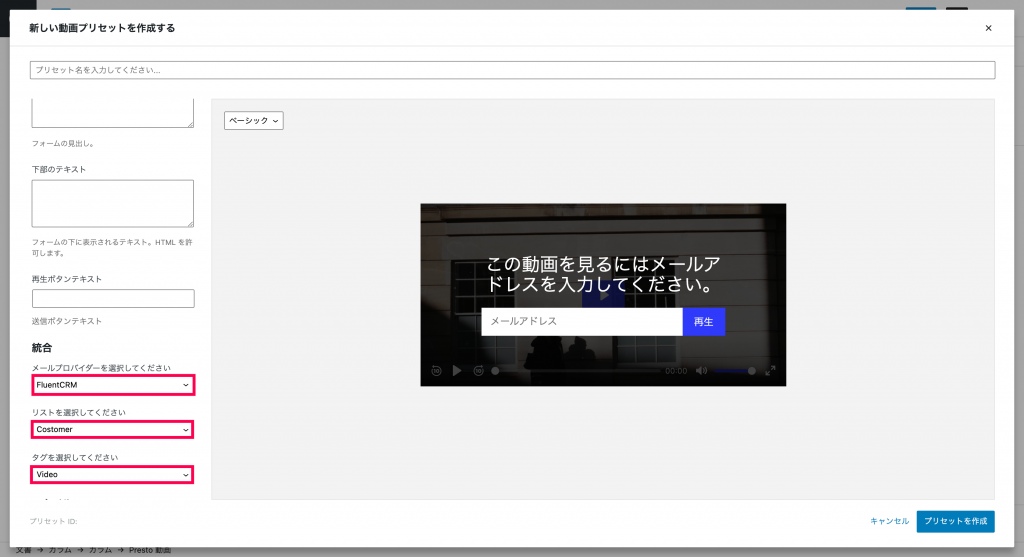Adjust the player volume slider
The width and height of the screenshot is (1024, 557).
coord(735,371)
